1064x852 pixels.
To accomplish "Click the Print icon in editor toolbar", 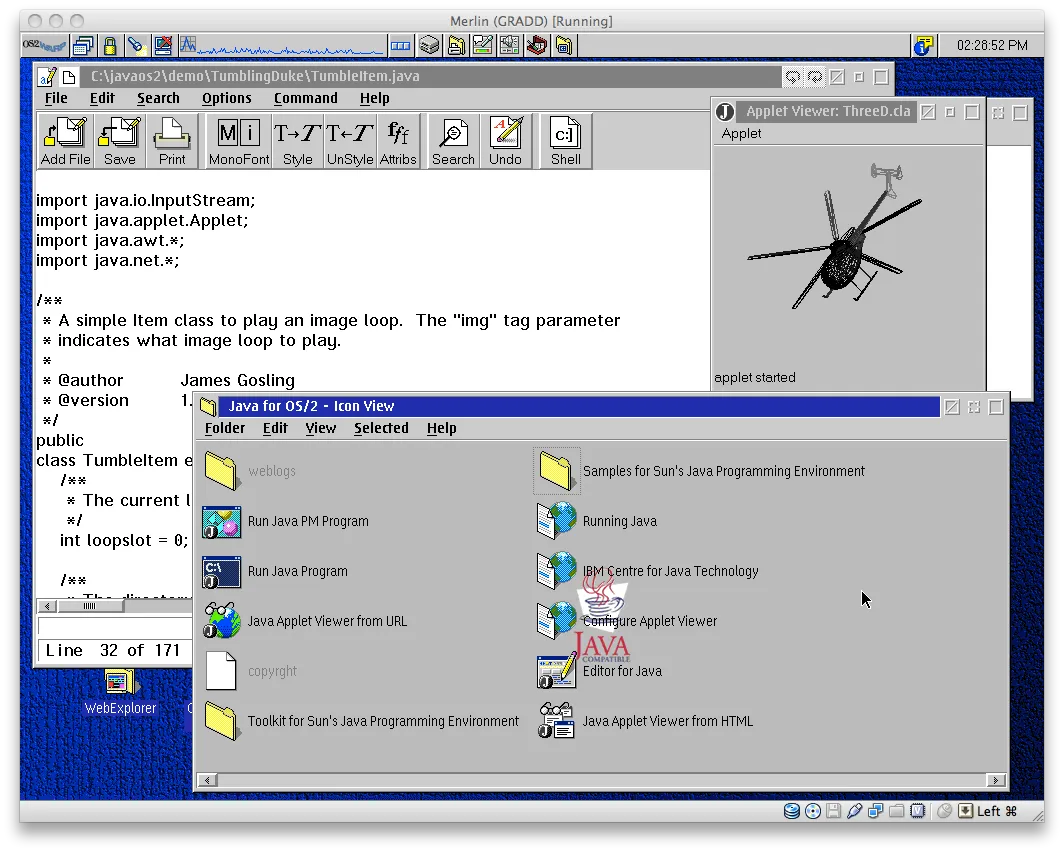I will [x=172, y=141].
